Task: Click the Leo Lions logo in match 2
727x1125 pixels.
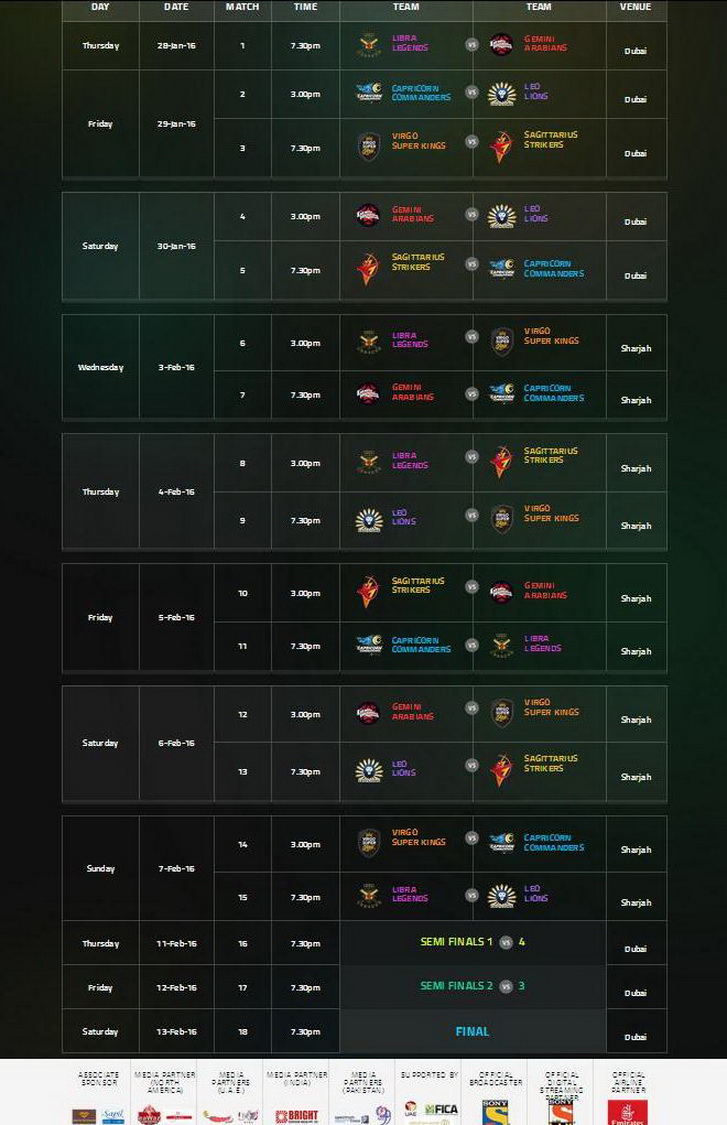Action: 501,93
